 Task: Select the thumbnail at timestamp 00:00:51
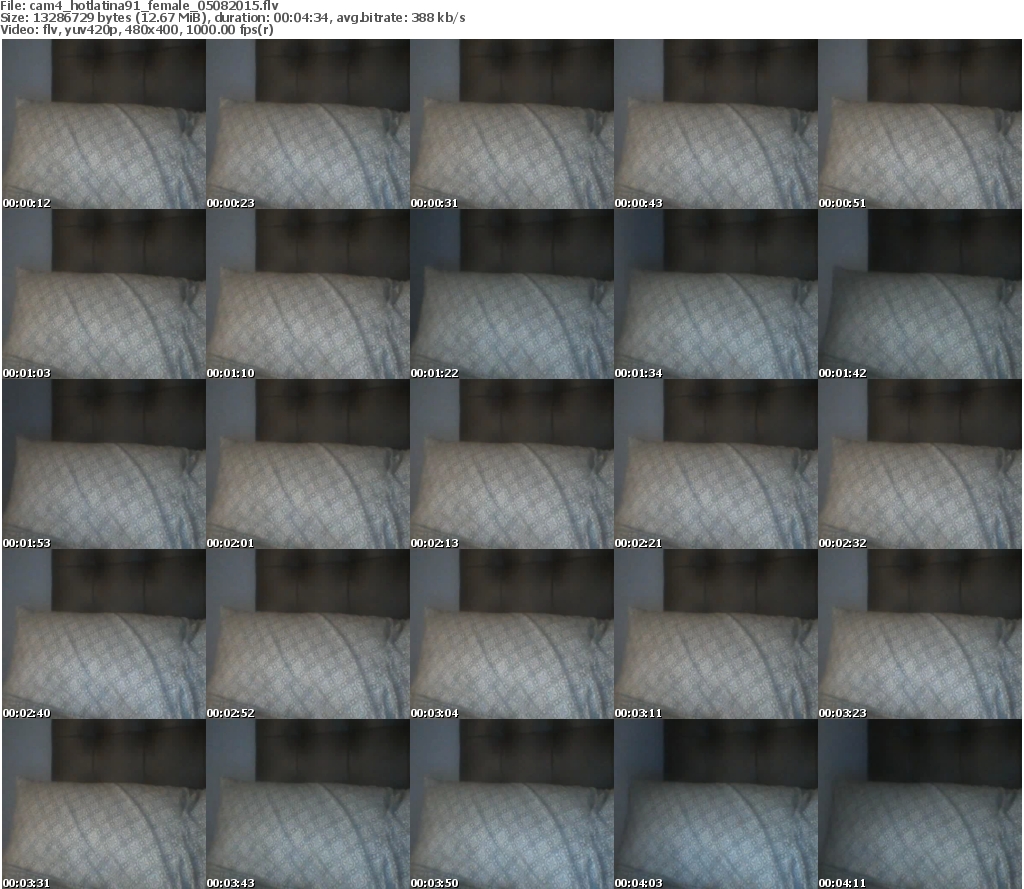point(920,124)
